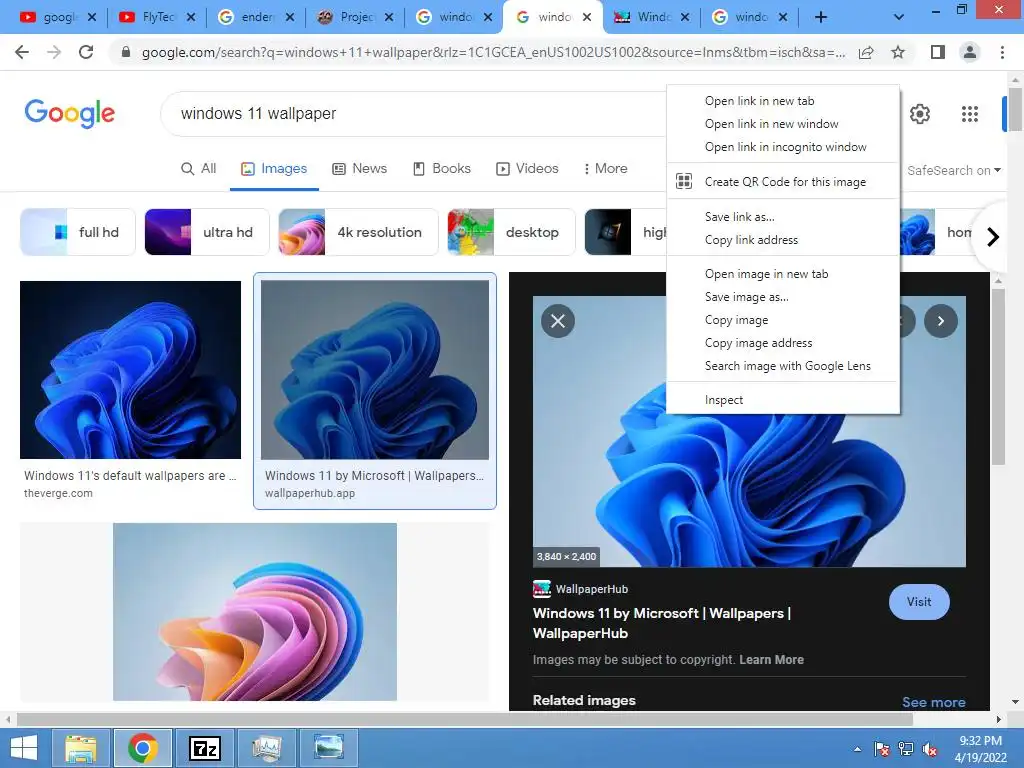Advance the suggestion chips carousel arrow
This screenshot has width=1024, height=768.
(993, 236)
